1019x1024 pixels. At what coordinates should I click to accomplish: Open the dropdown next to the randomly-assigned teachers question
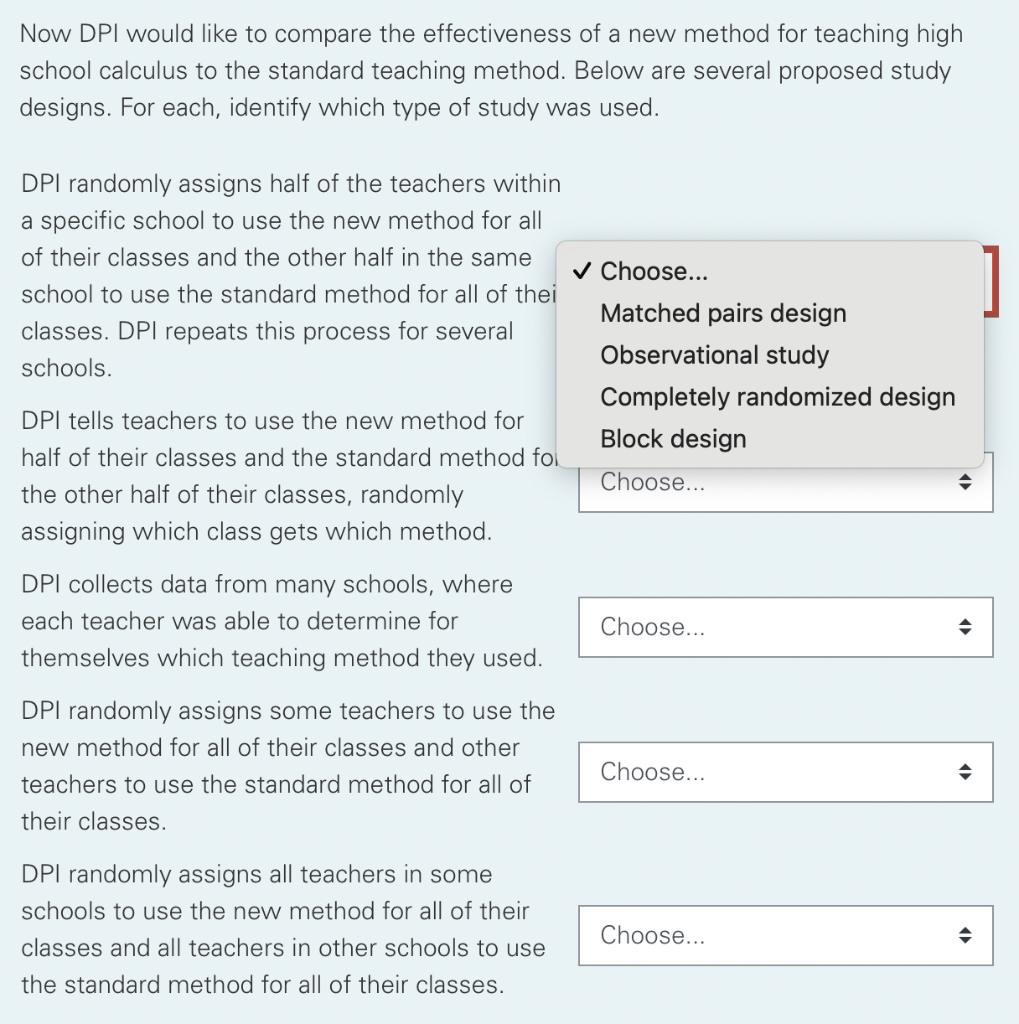tap(785, 772)
